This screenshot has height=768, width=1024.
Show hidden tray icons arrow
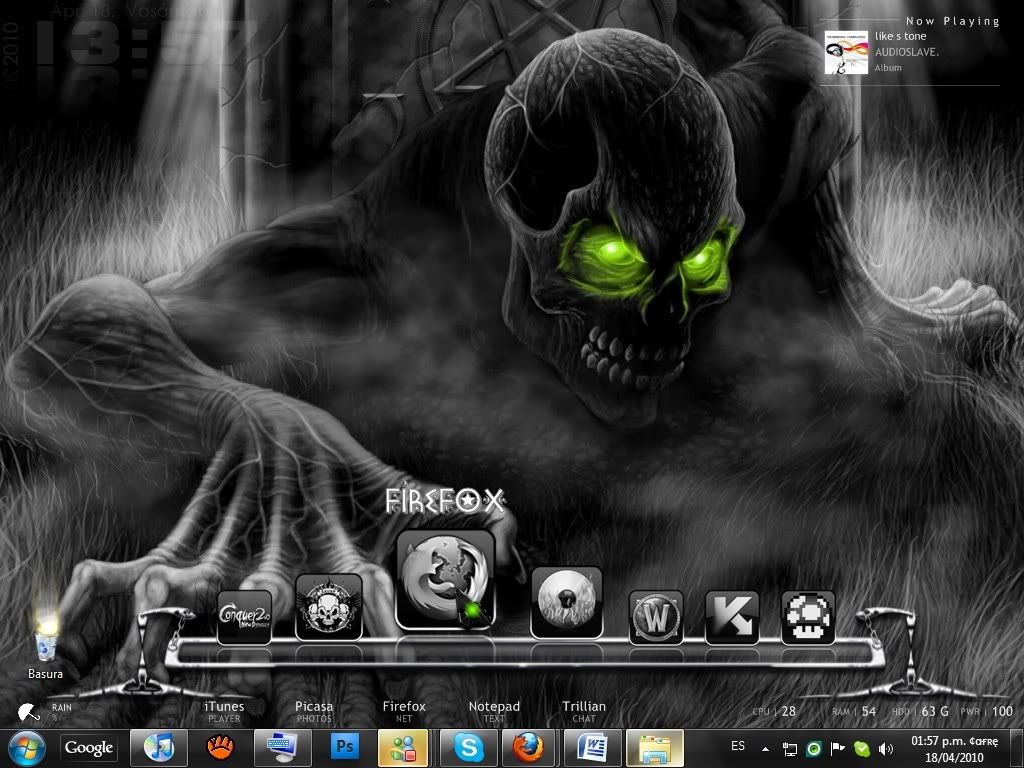(765, 749)
